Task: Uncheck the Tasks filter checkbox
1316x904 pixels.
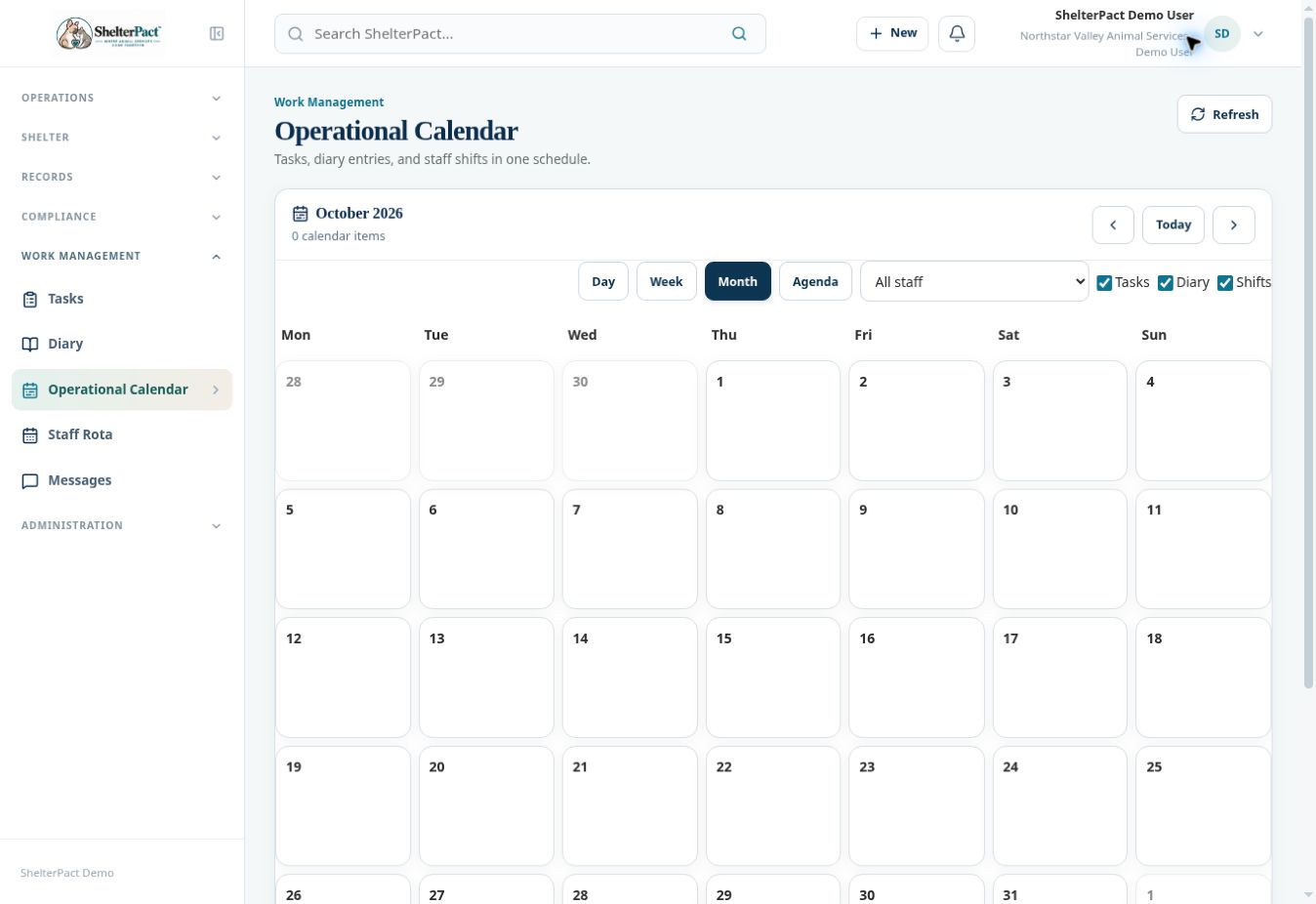Action: click(1104, 282)
